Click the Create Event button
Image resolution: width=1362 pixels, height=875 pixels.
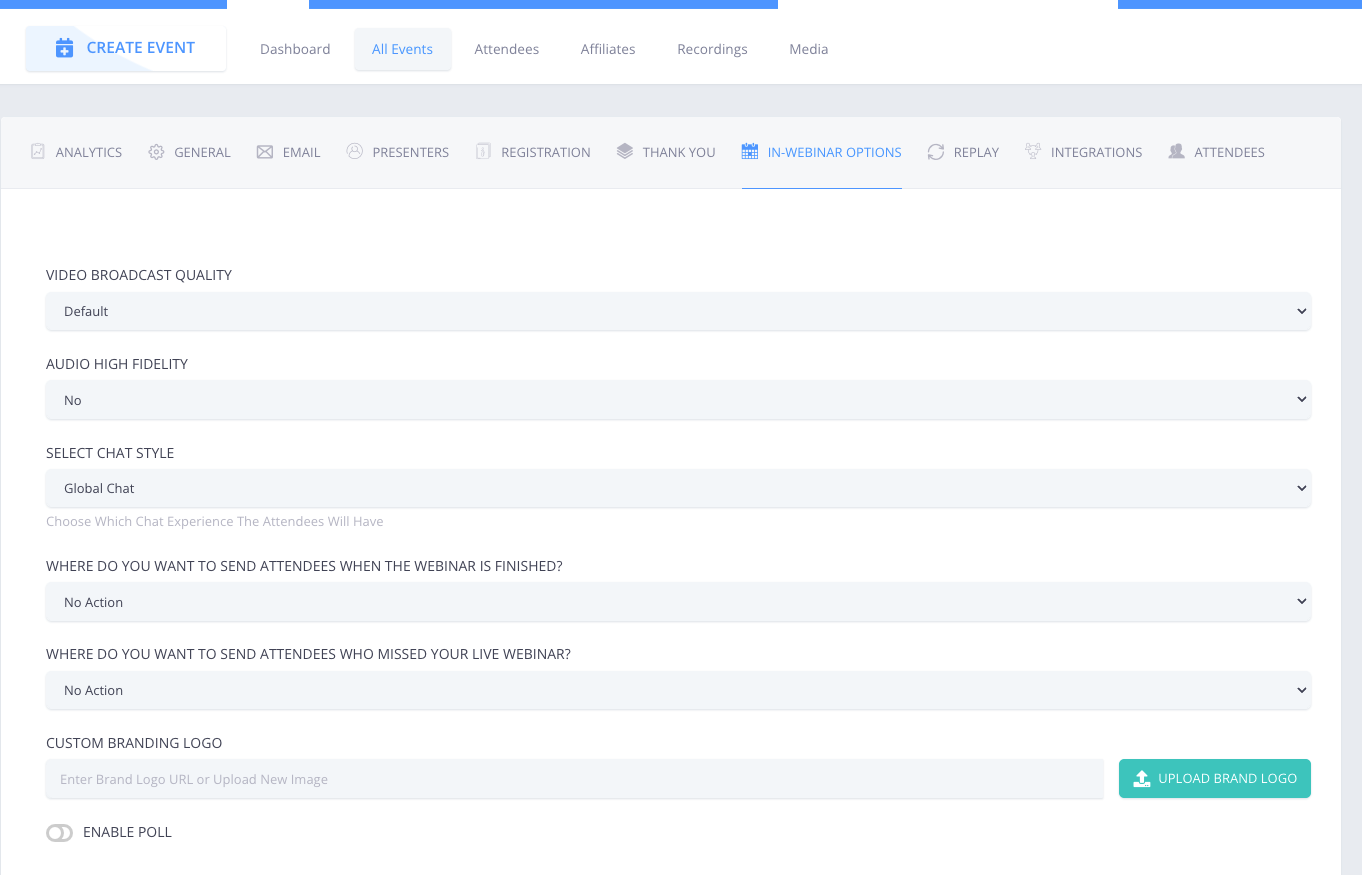tap(126, 48)
